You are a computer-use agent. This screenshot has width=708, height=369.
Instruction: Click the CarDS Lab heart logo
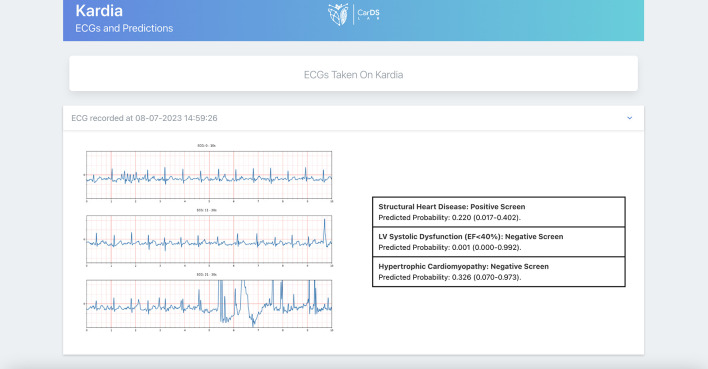(x=338, y=14)
